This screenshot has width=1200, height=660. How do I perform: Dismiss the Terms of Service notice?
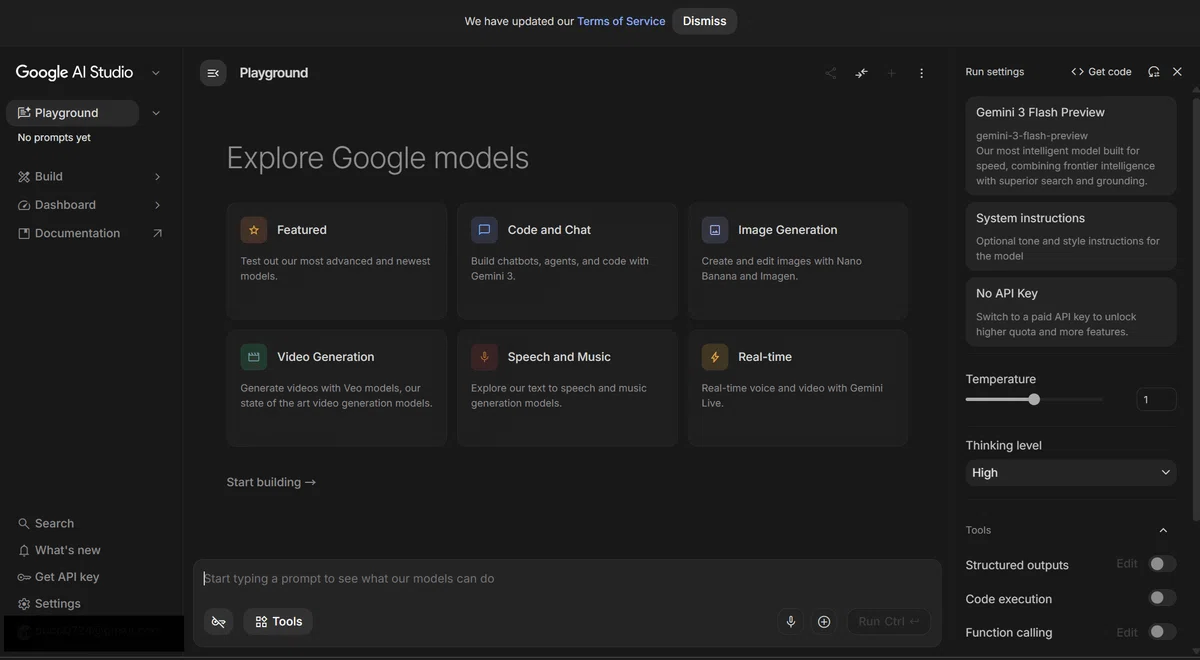(x=705, y=21)
